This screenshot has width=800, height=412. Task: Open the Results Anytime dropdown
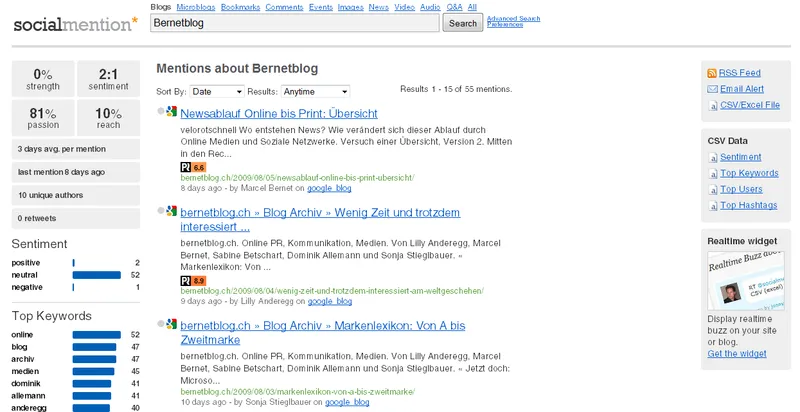[x=315, y=92]
